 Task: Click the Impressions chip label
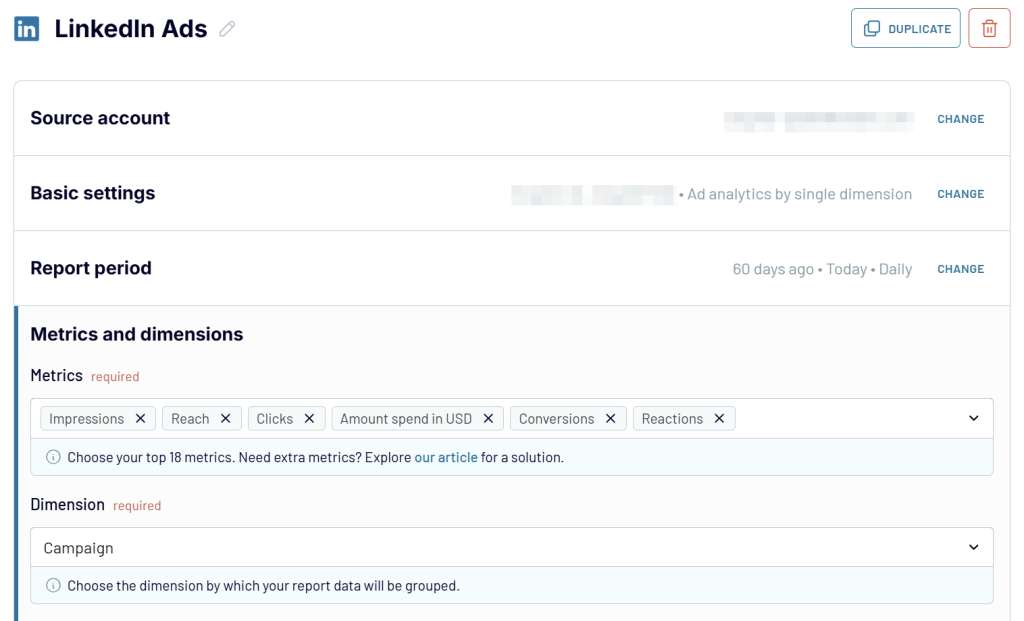point(87,419)
